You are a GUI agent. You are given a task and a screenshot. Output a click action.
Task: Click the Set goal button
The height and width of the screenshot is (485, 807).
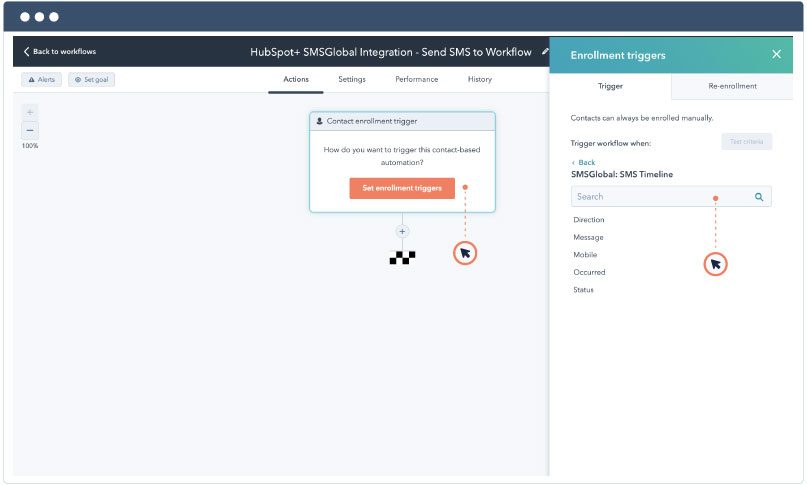pos(92,79)
